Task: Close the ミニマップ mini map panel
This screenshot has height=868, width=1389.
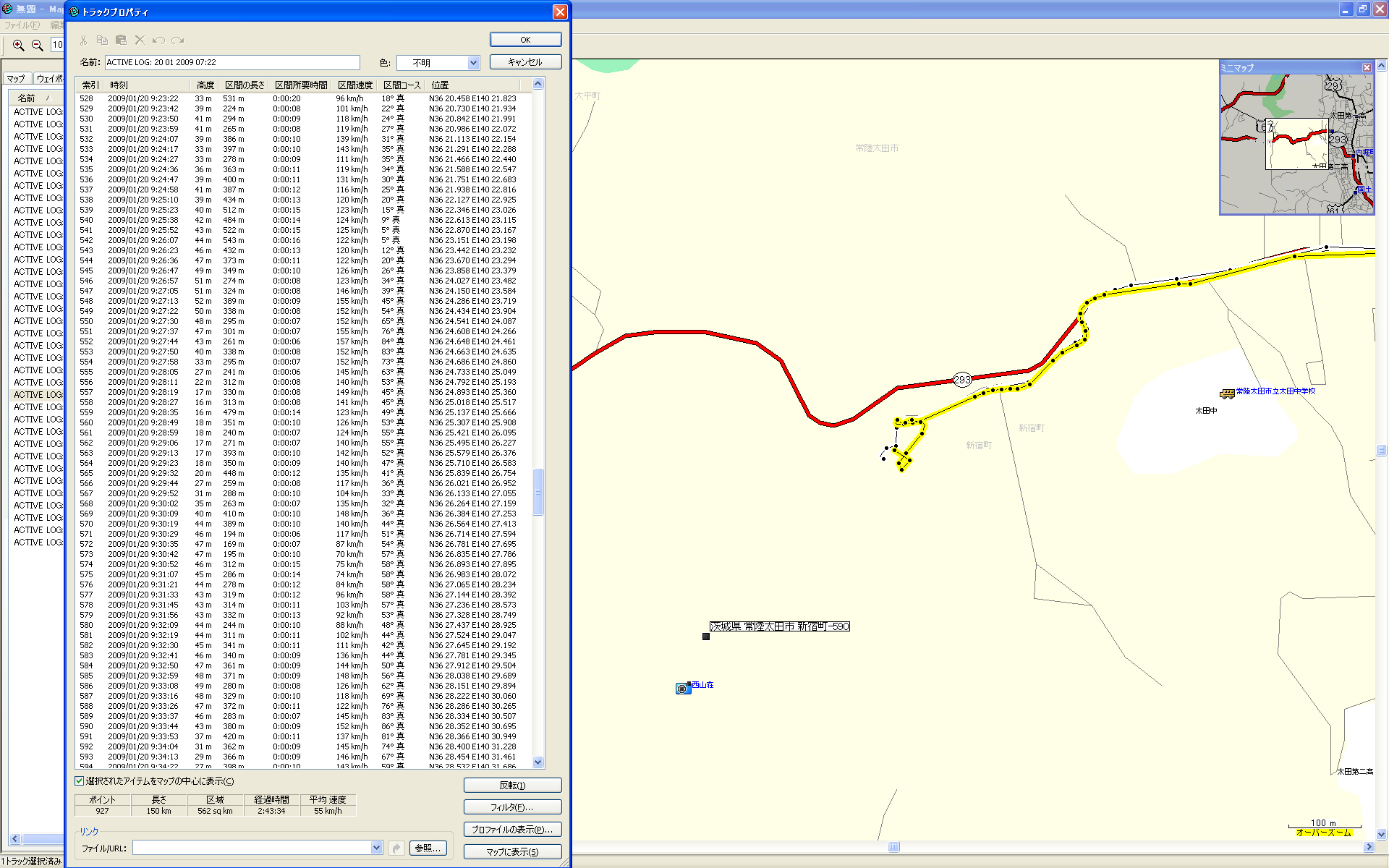Action: coord(1367,67)
